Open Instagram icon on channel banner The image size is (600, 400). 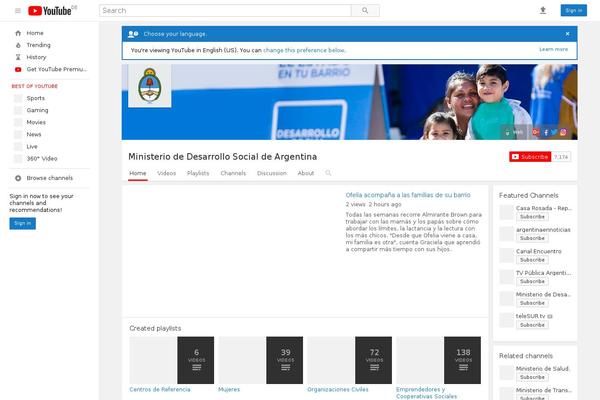[563, 132]
